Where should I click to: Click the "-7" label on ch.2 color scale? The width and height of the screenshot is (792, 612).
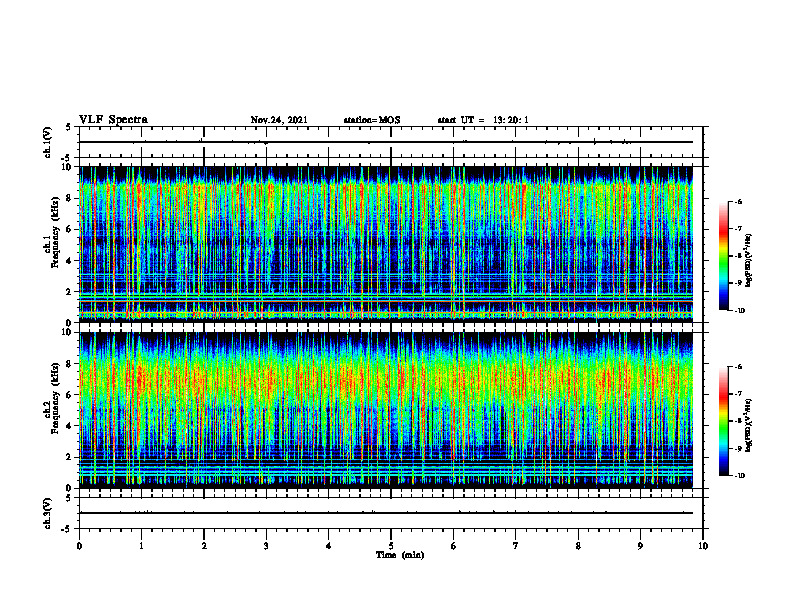point(738,394)
